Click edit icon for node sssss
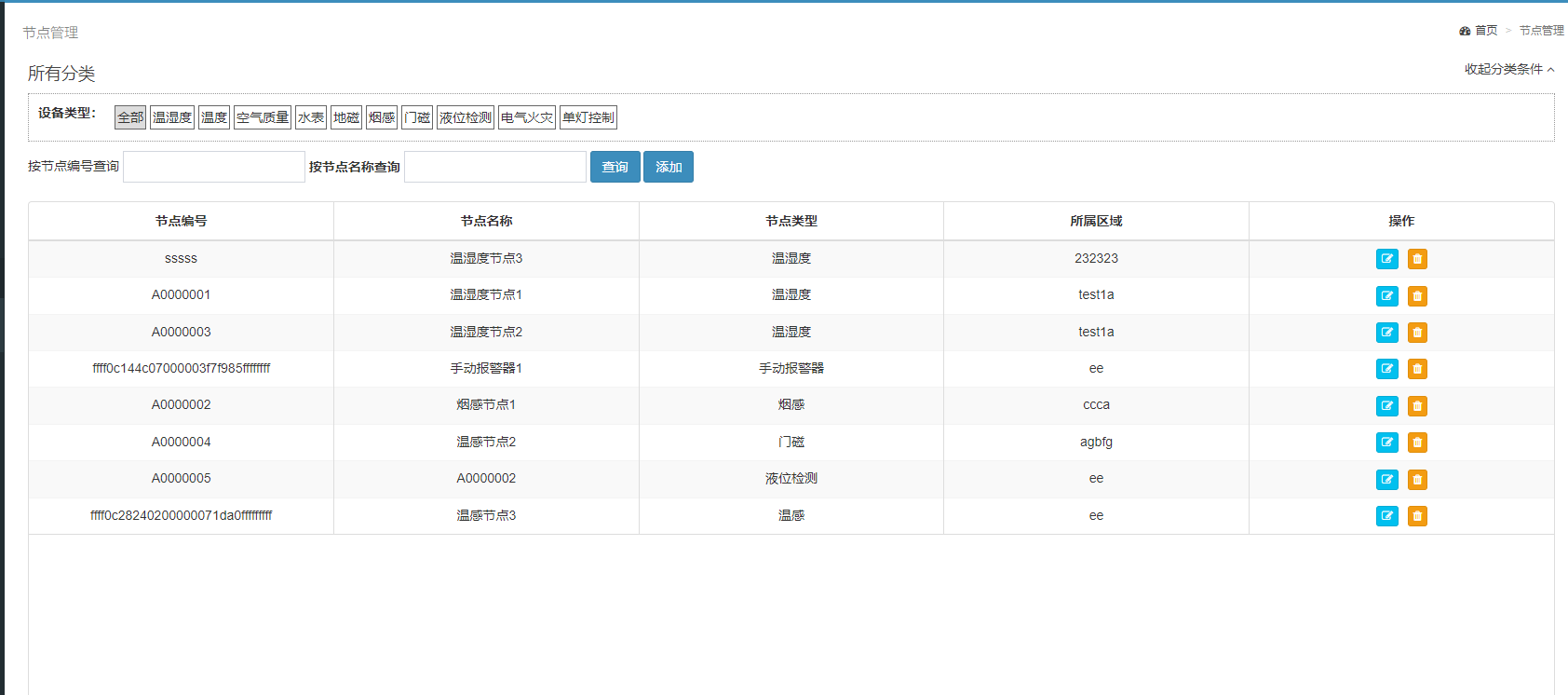Image resolution: width=1568 pixels, height=695 pixels. (x=1386, y=259)
